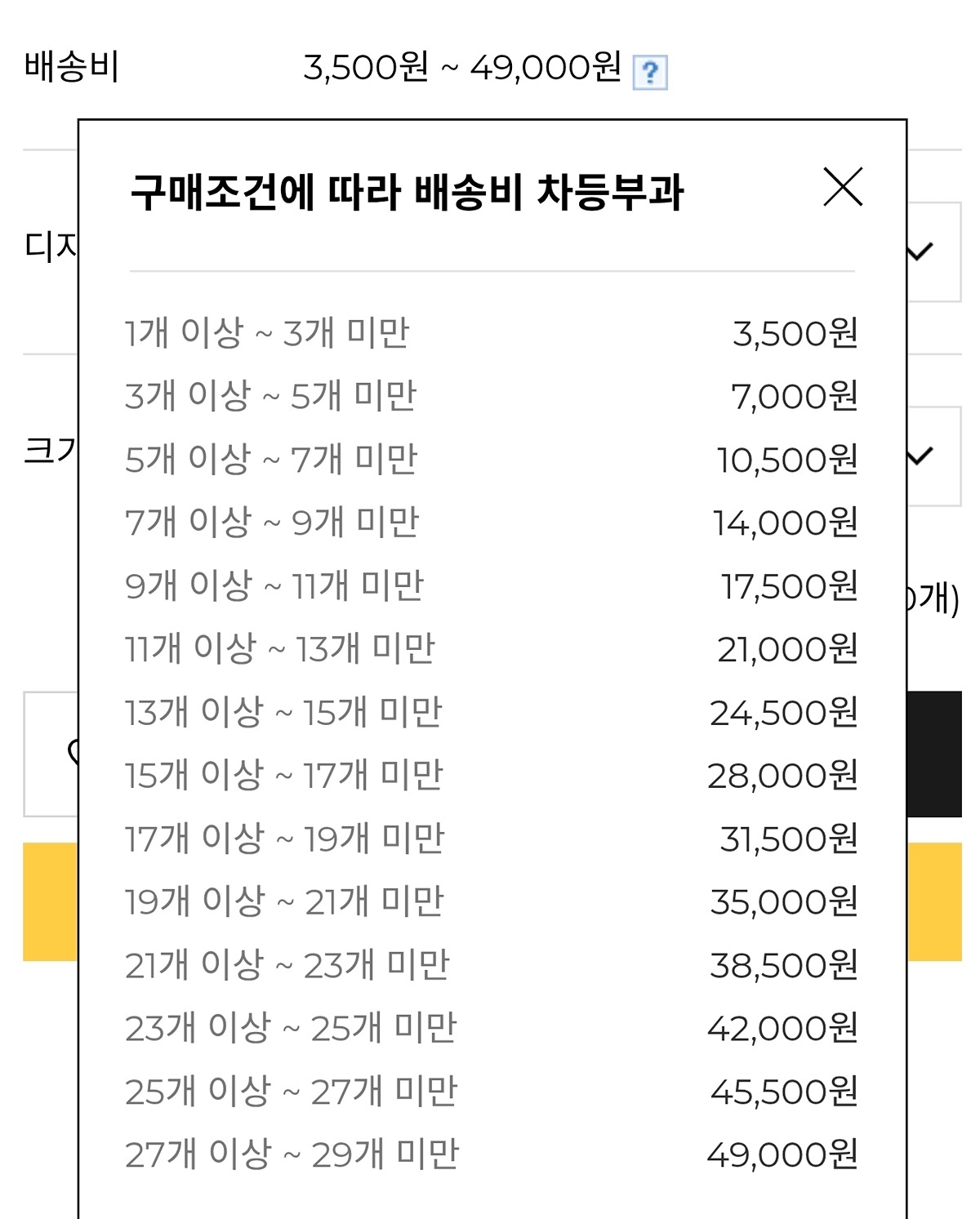
Task: Click the 3,500원 ~ 49,000원 shipping fee range
Action: coord(462,68)
